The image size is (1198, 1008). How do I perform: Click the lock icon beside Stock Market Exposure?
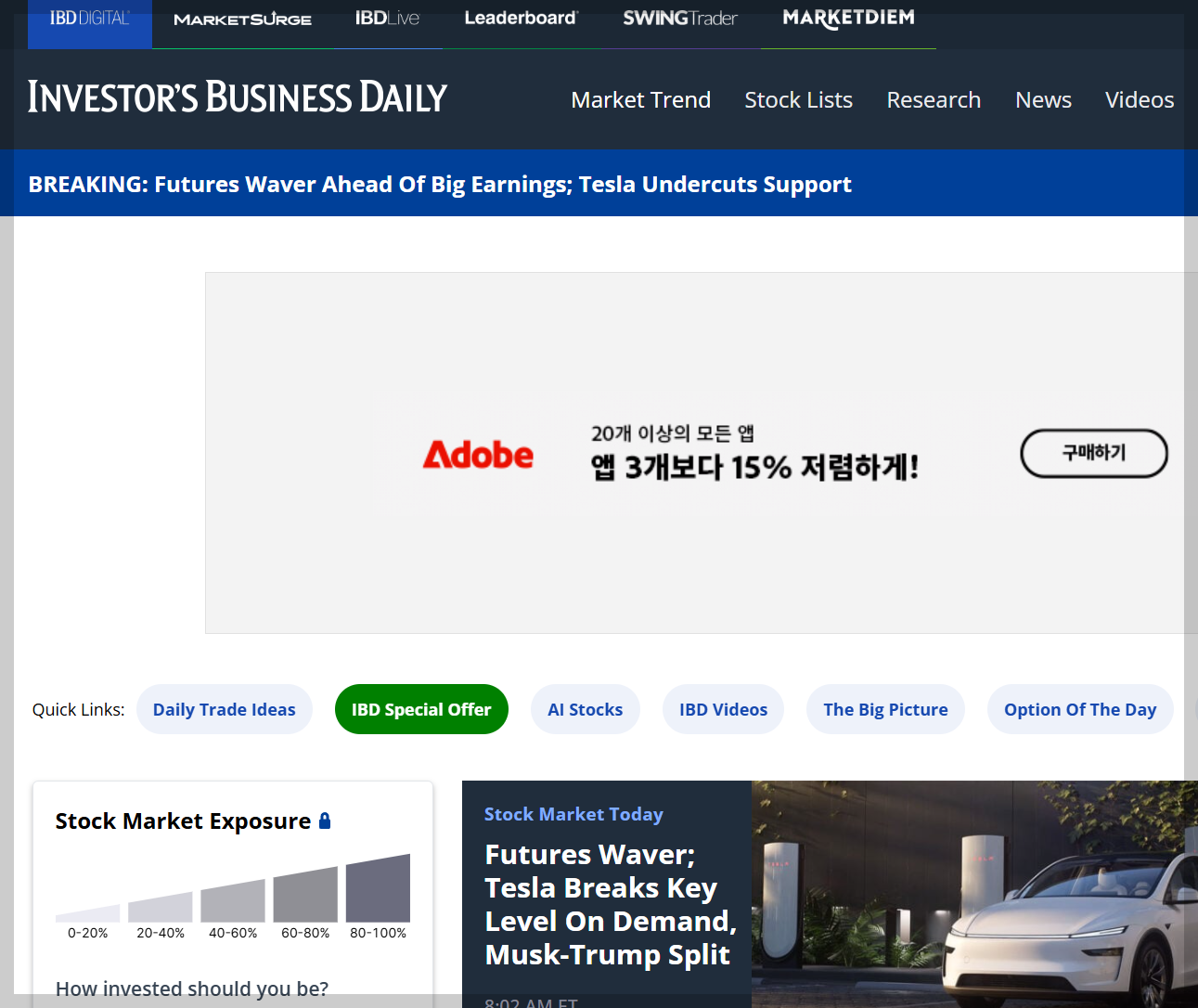click(325, 821)
